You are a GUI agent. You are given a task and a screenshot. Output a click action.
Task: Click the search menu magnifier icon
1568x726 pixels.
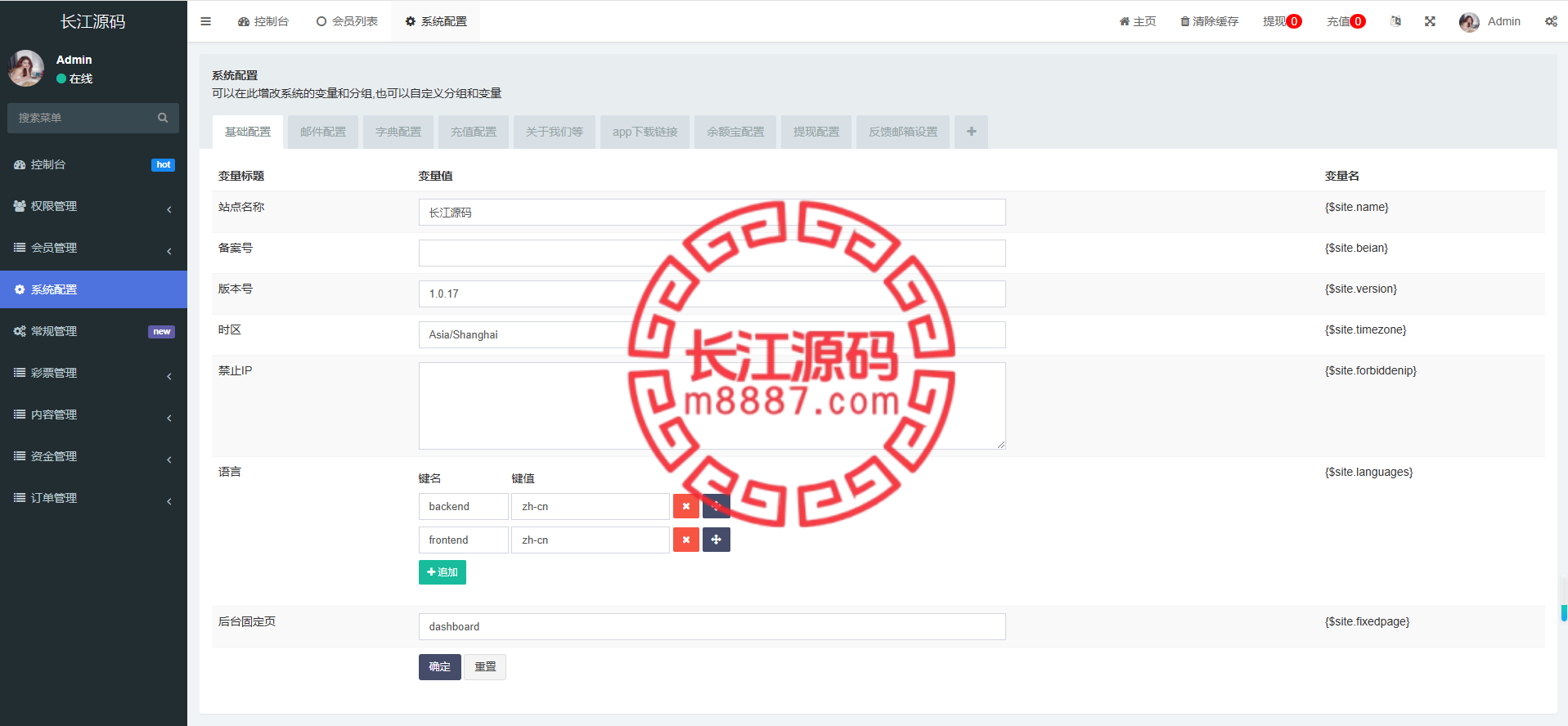(163, 118)
